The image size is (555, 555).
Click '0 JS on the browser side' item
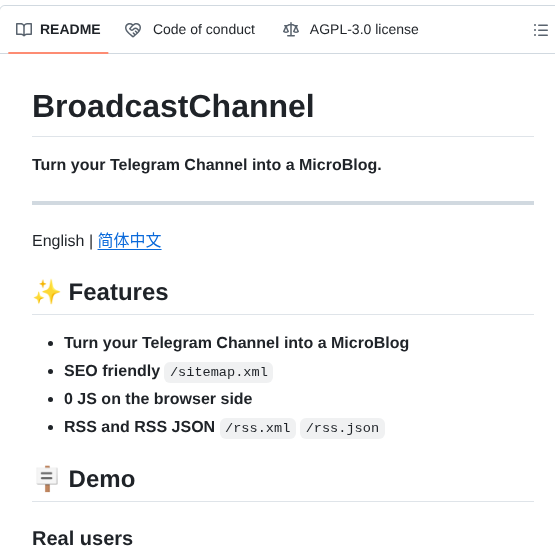coord(158,399)
